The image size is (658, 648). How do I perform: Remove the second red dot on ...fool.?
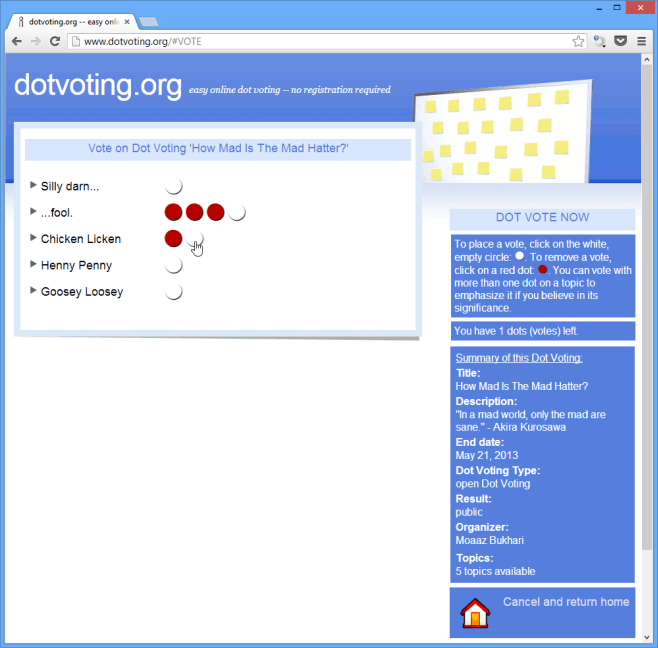(194, 212)
